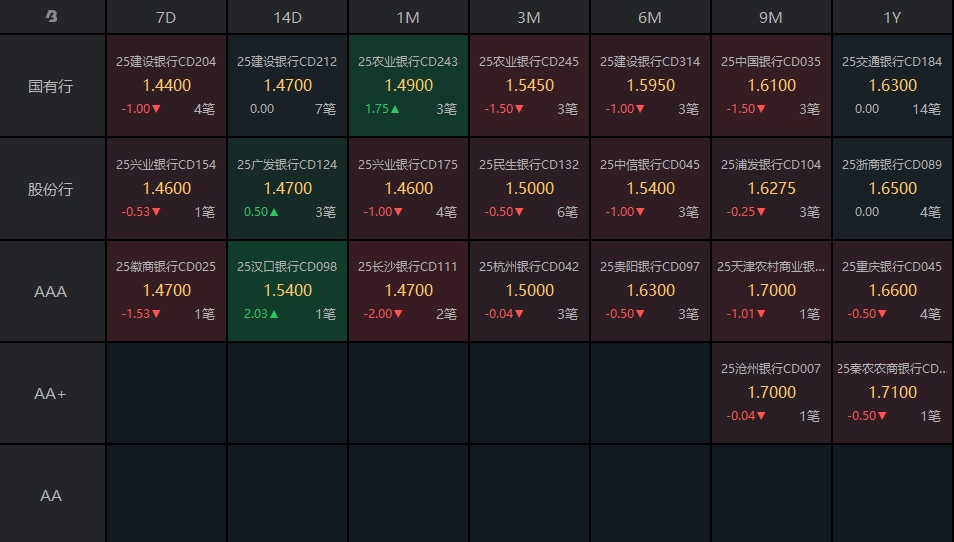The height and width of the screenshot is (542, 954).
Task: Click yield 1.7100 in 25秦农农商银行
Action: (893, 392)
